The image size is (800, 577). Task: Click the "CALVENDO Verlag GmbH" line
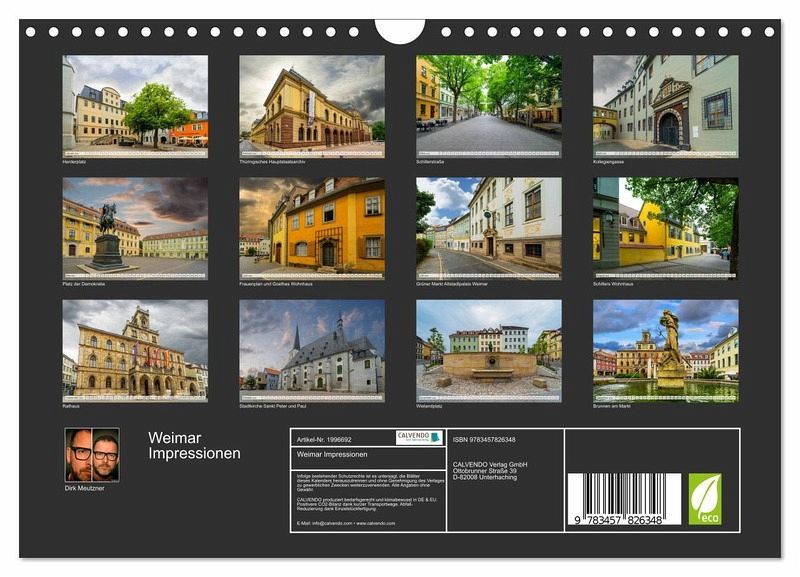490,465
